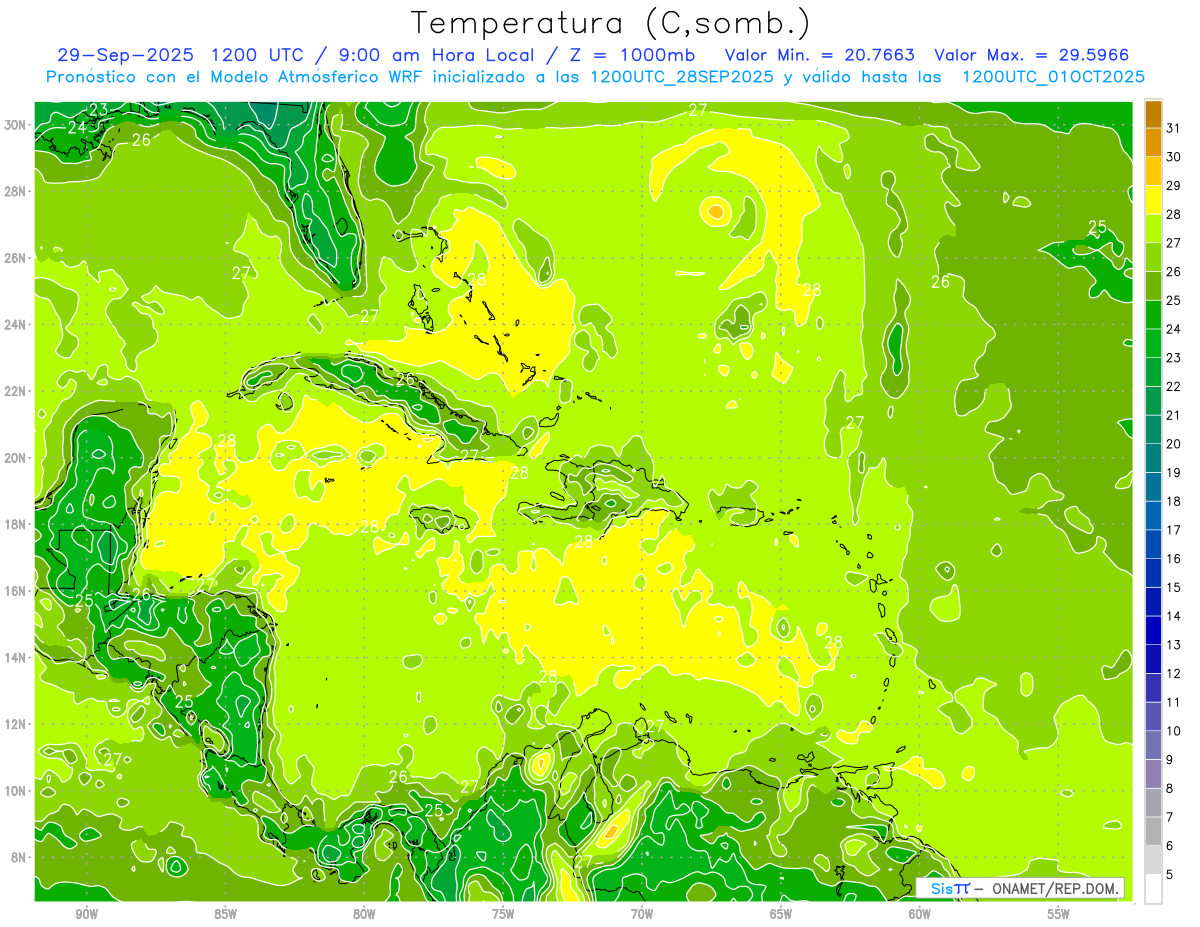Click the green legend swatch between 23 and 24

click(x=1153, y=343)
